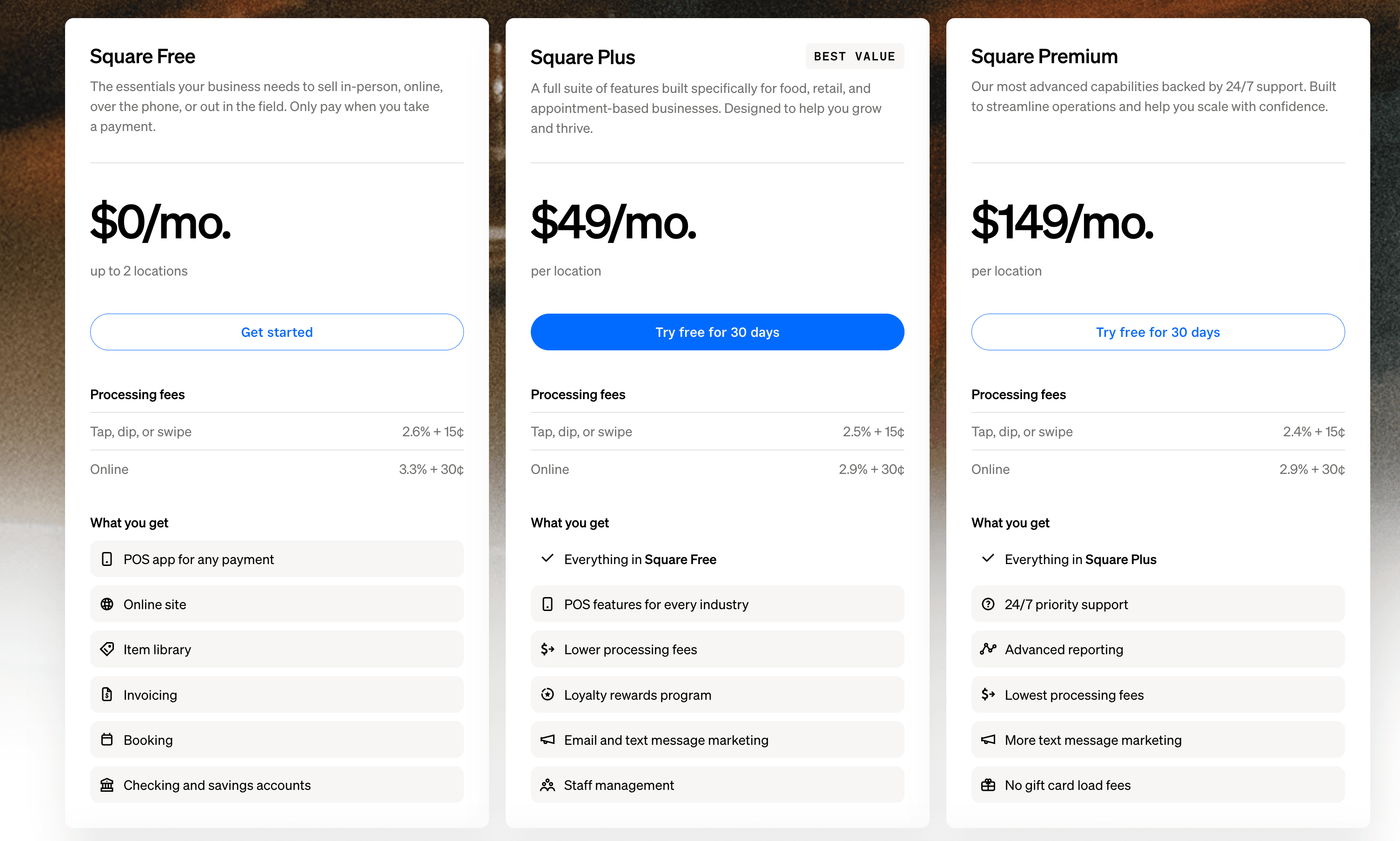Click the BEST VALUE badge

pos(854,57)
